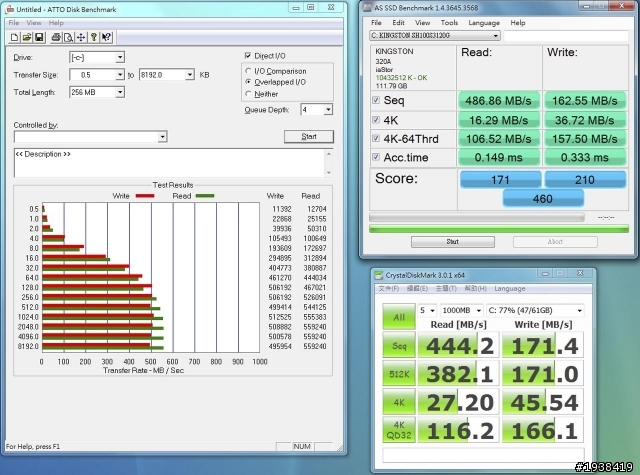Uncheck the Seq test checkbox in AS SSD
The width and height of the screenshot is (640, 475).
coord(376,100)
